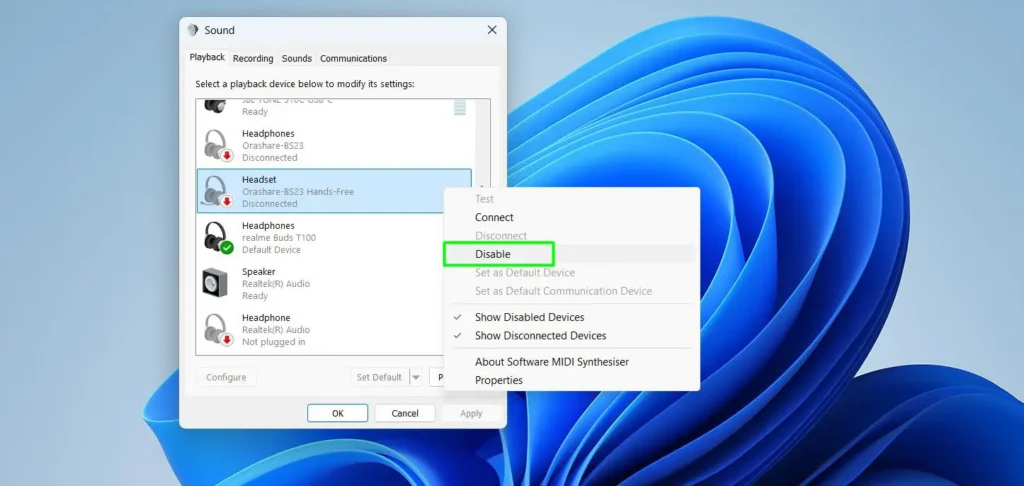The image size is (1024, 486).
Task: Click the Realtek Headphone not plugged in icon
Action: click(217, 329)
